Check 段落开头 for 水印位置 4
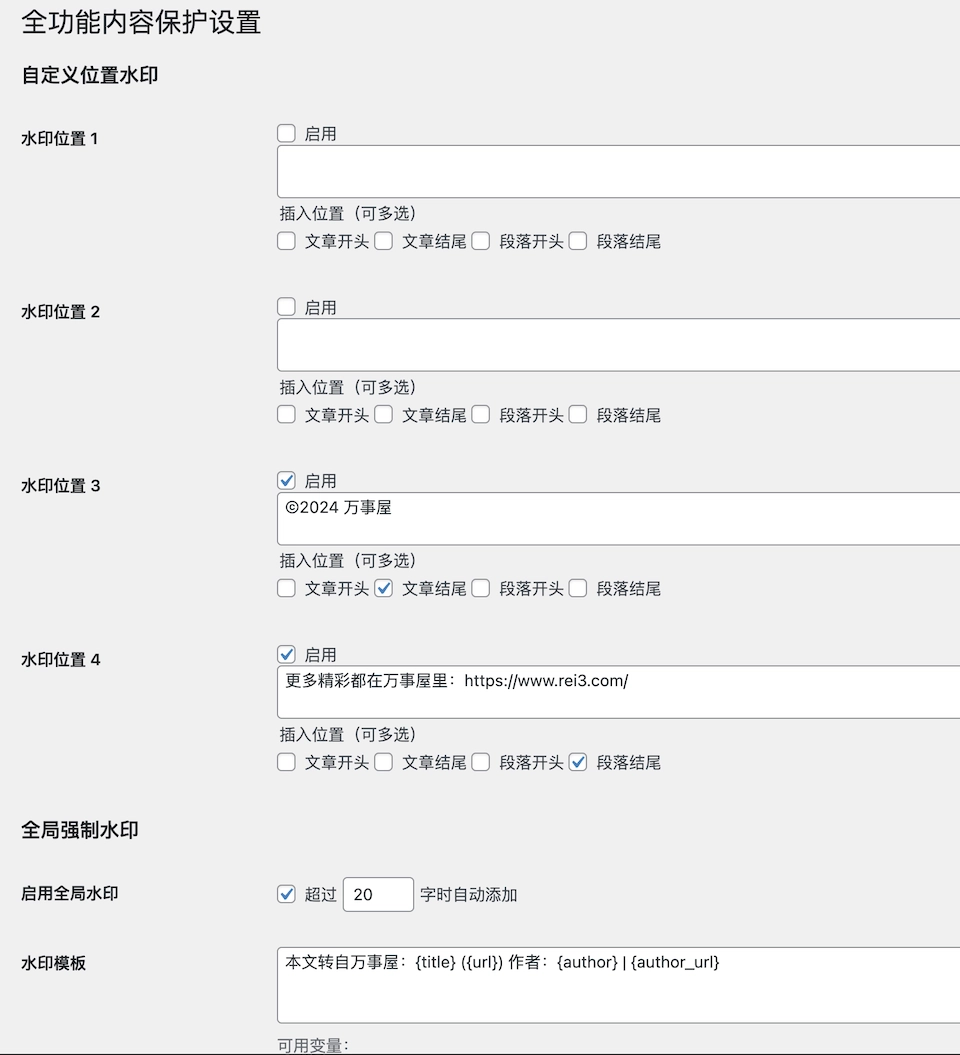This screenshot has height=1055, width=960. point(480,762)
